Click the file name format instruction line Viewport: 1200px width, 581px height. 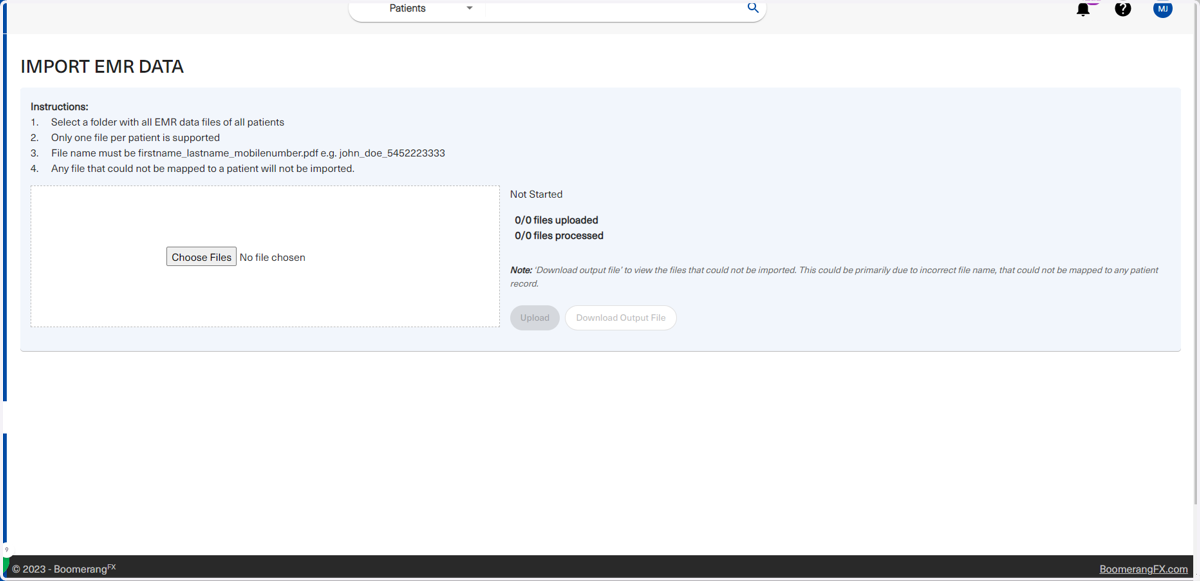[248, 153]
